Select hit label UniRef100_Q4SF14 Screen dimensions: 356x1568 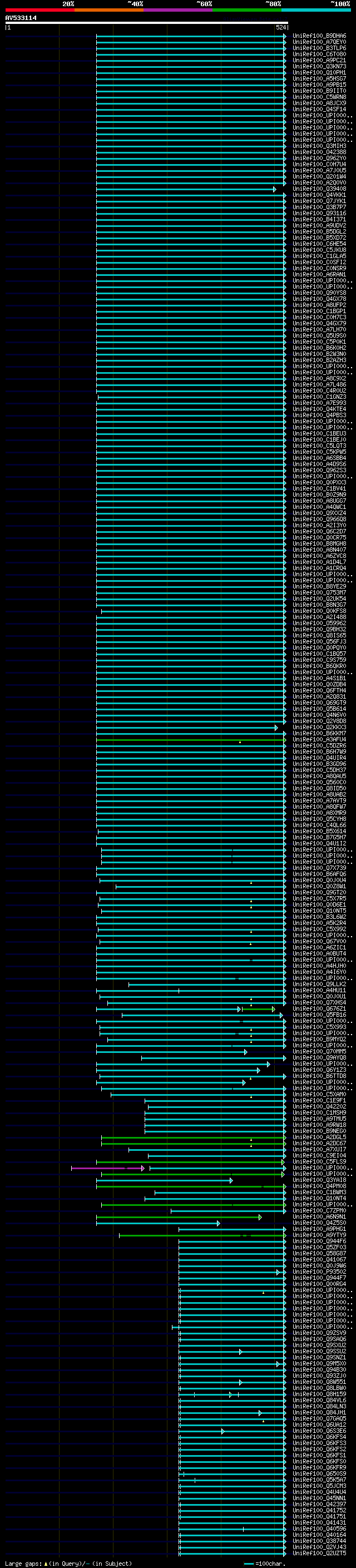pos(319,110)
